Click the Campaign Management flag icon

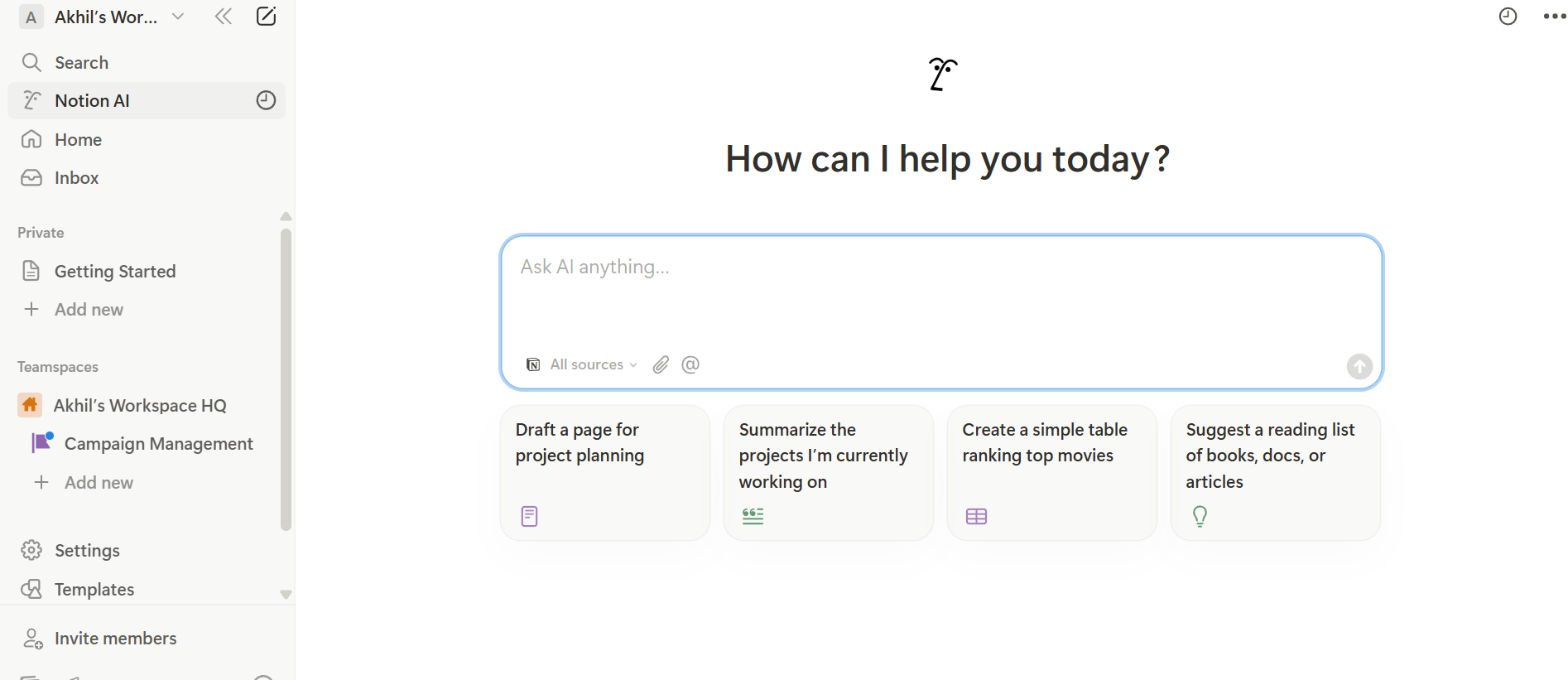tap(41, 443)
